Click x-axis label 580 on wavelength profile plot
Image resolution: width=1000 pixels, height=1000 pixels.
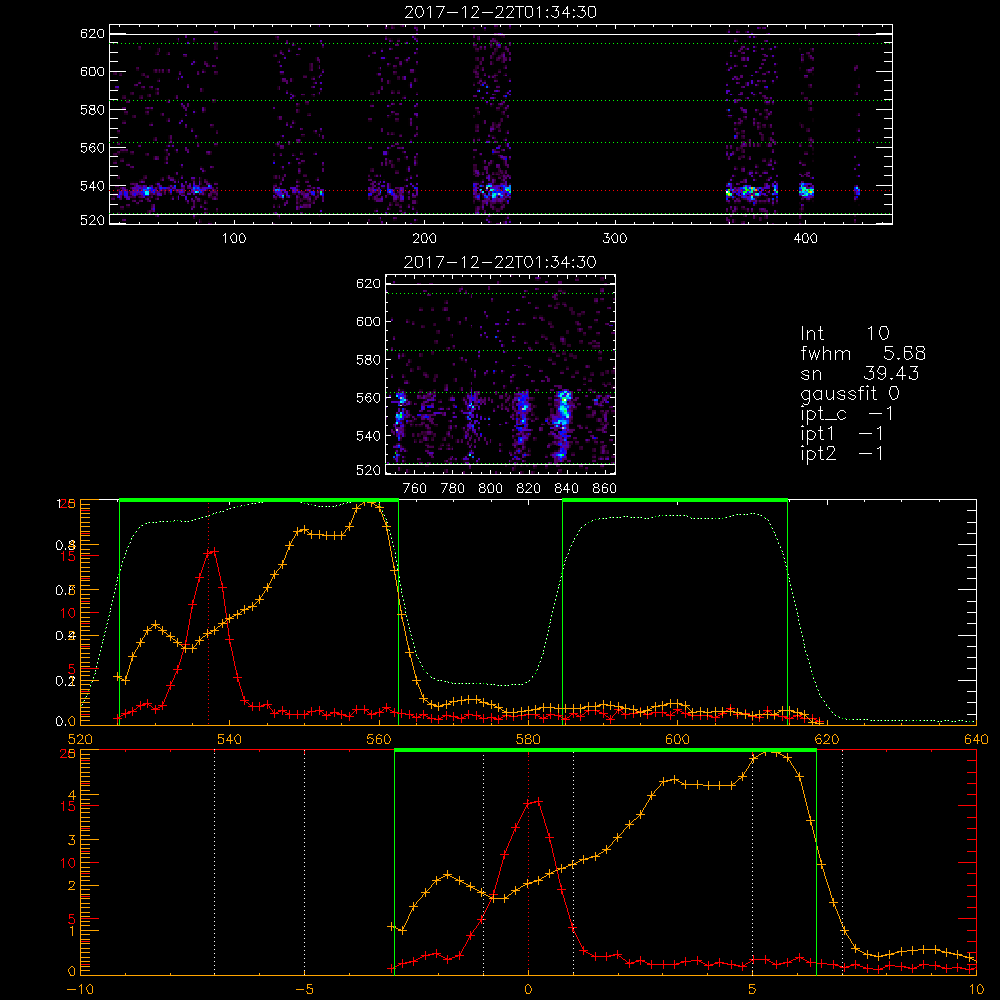click(529, 739)
